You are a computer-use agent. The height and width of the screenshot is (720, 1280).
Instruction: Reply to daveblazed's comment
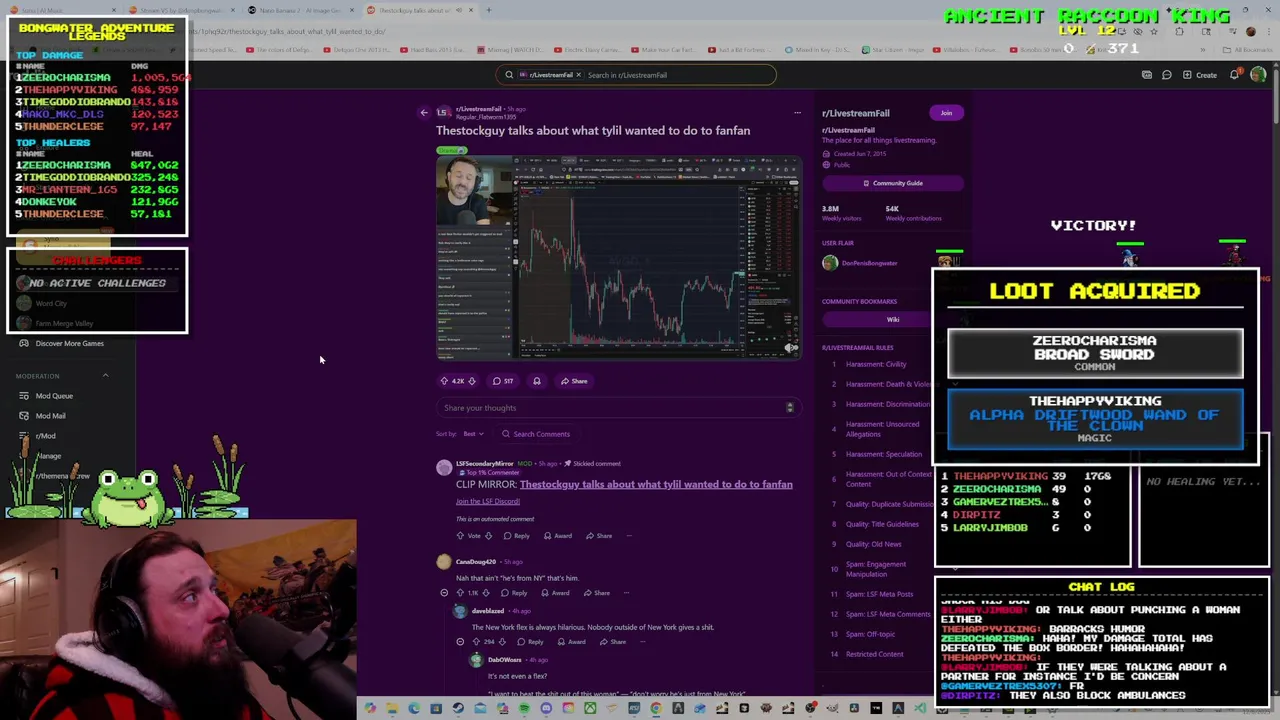pyautogui.click(x=530, y=642)
